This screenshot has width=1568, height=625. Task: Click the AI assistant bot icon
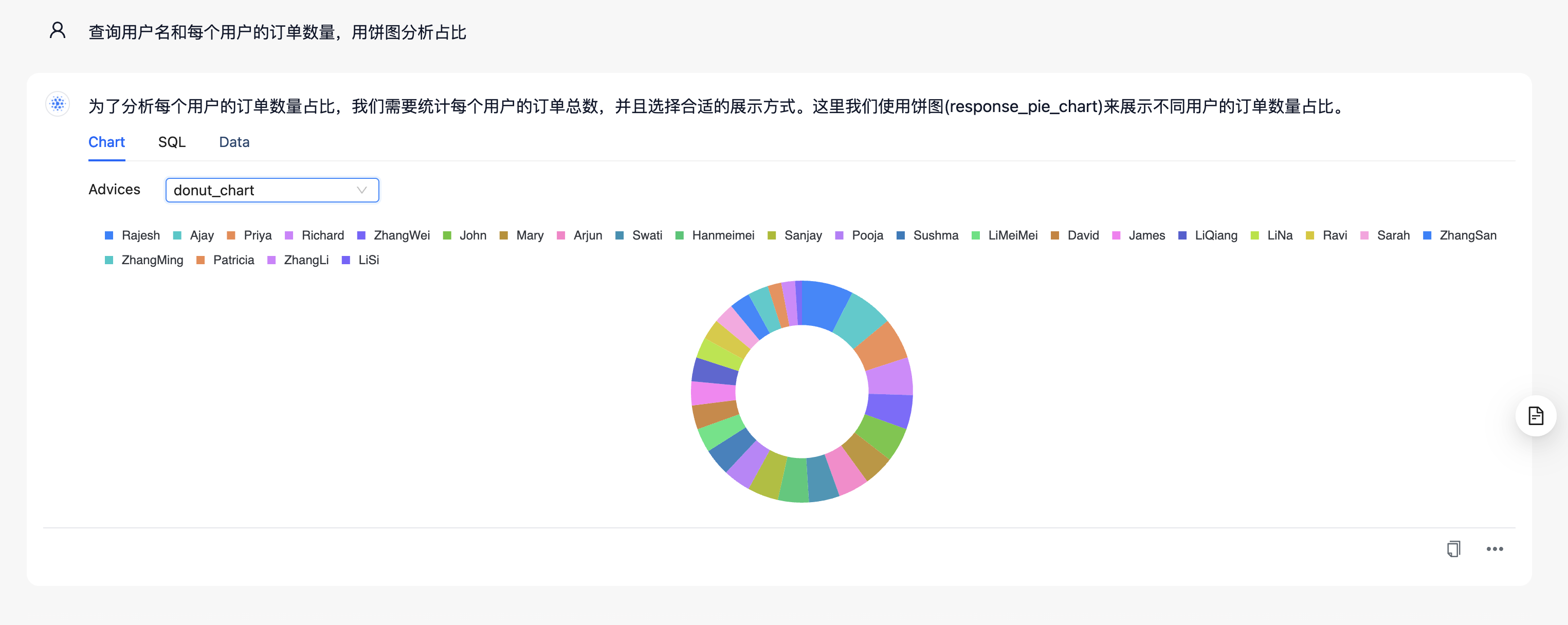pos(58,104)
